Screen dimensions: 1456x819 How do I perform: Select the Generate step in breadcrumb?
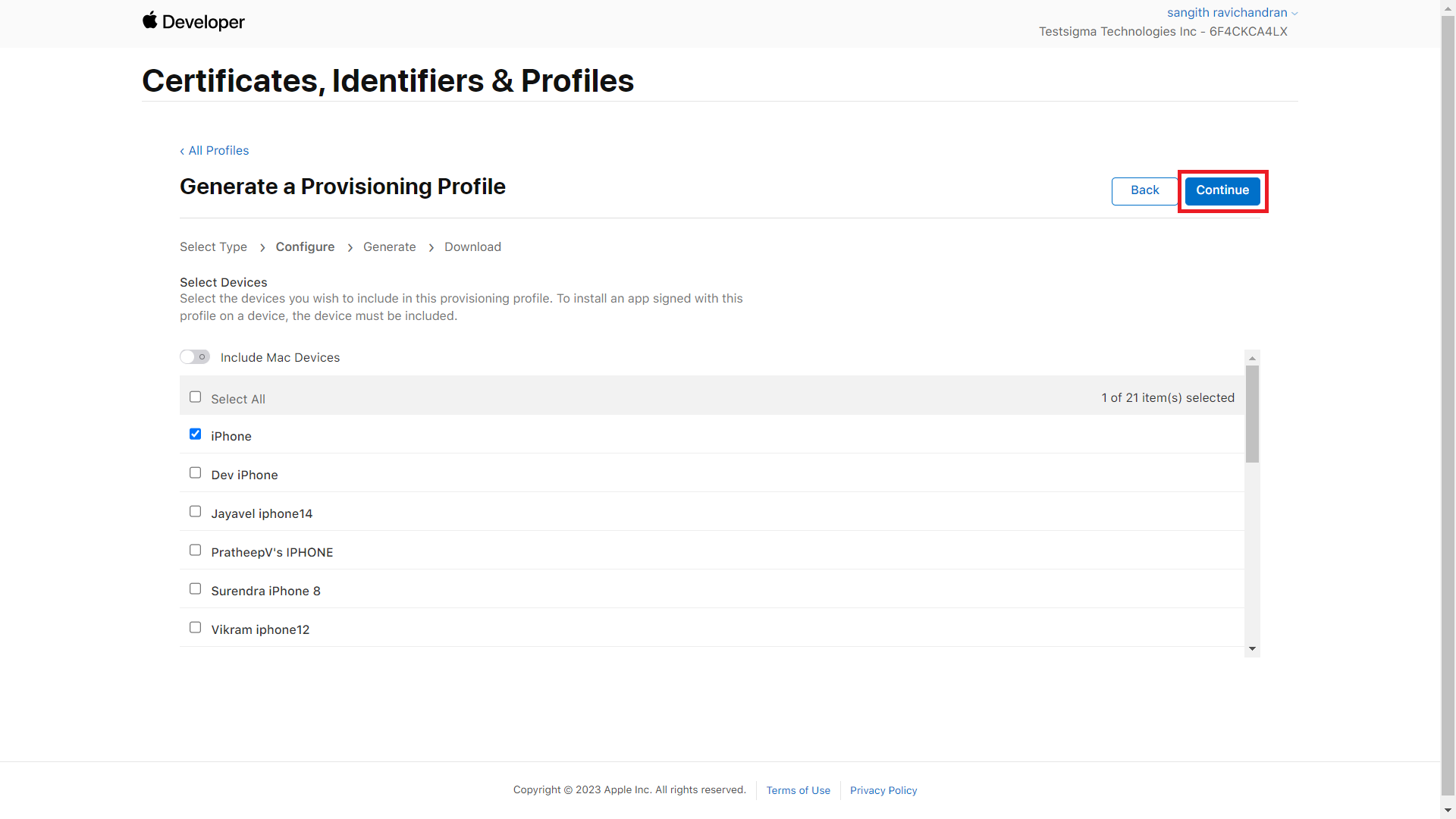[389, 246]
